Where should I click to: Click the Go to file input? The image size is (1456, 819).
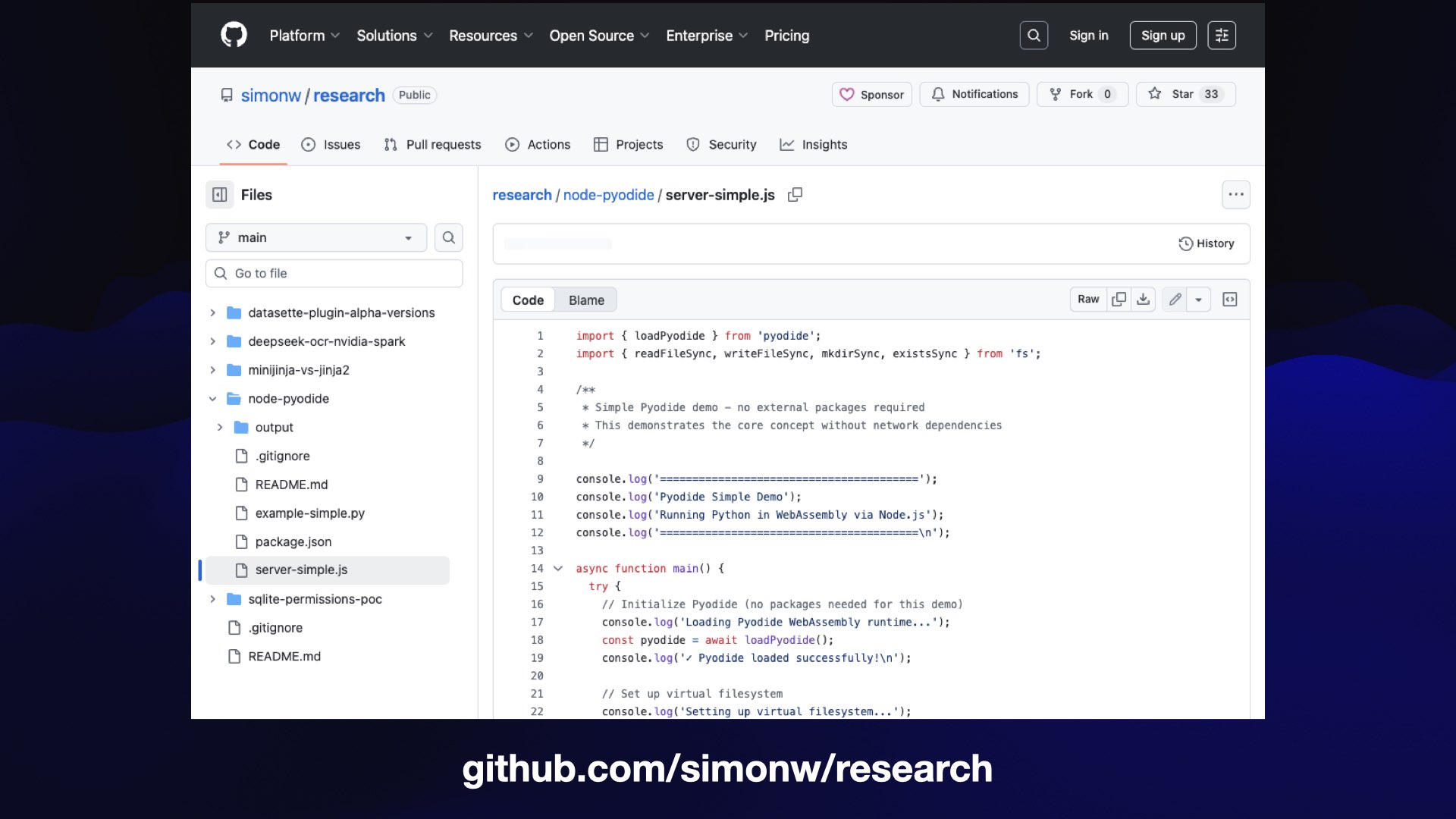pyautogui.click(x=334, y=274)
